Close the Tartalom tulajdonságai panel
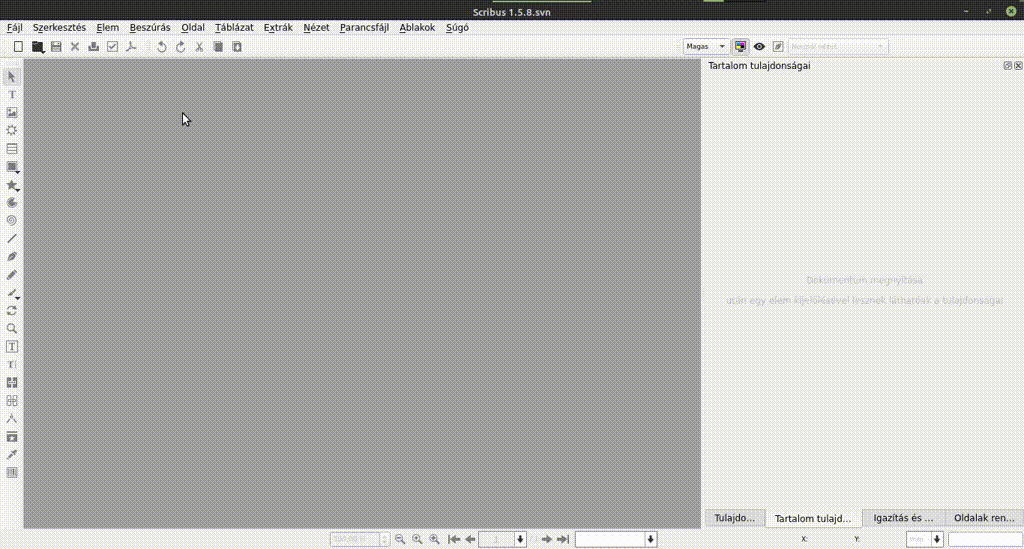1024x549 pixels. click(1018, 66)
